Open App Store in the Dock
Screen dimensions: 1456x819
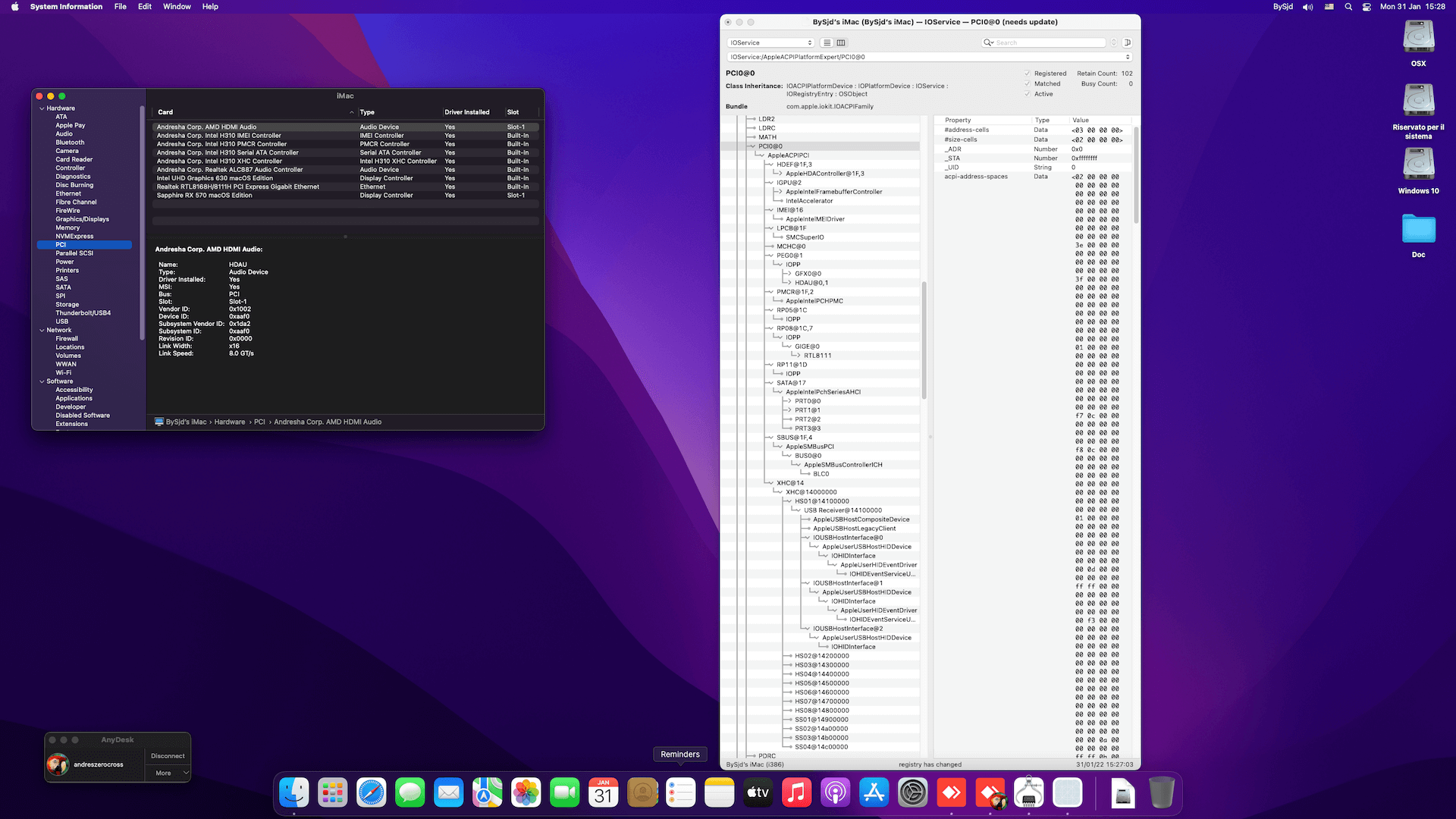(874, 793)
